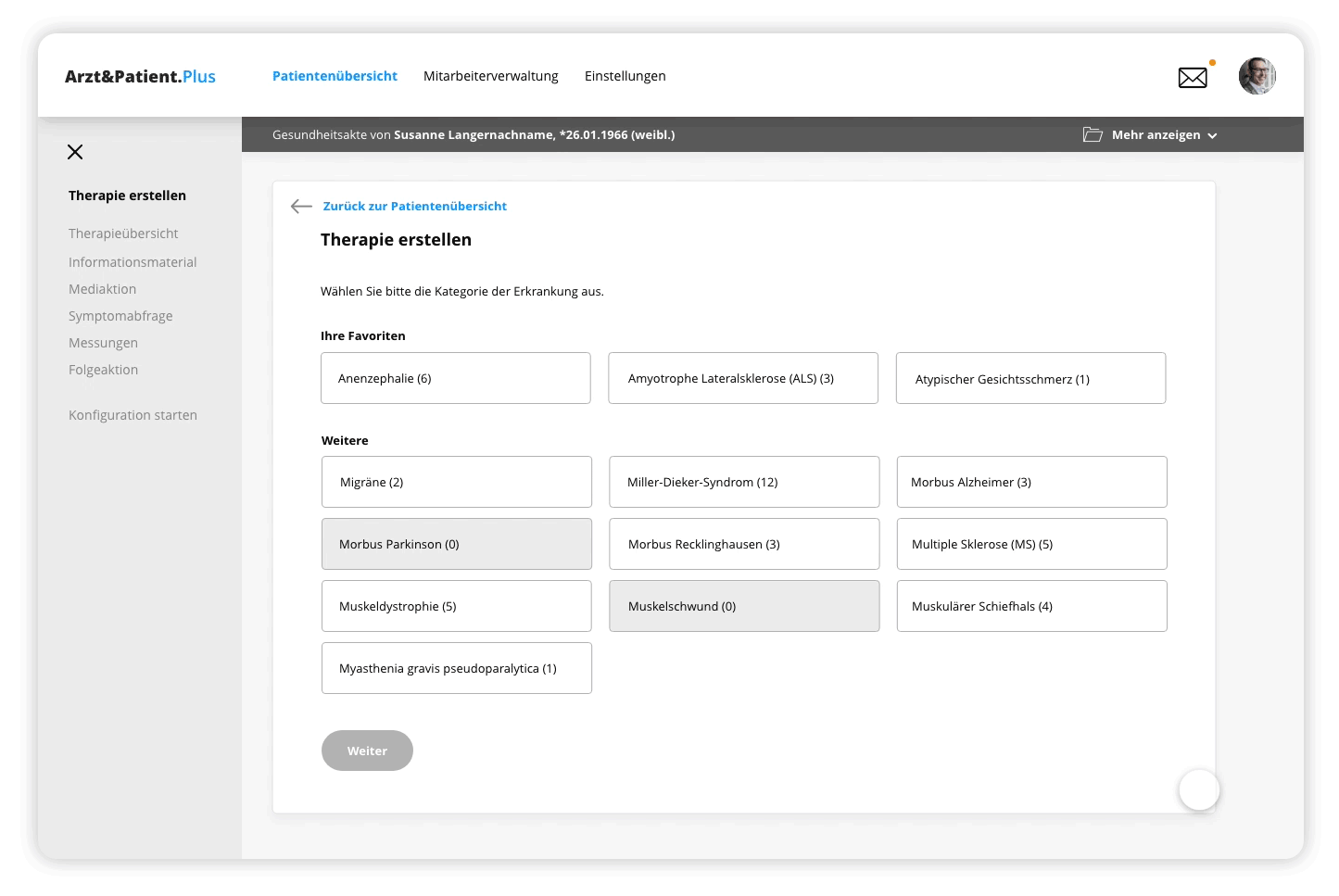Open the Einstellungen tab
Image resolution: width=1339 pixels, height=896 pixels.
tap(625, 76)
